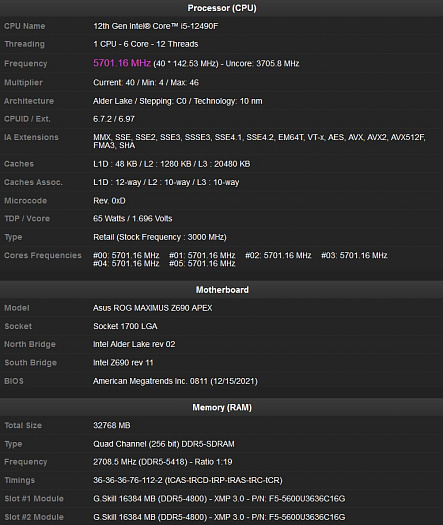Click timings 36-36-36-76-112-2 value
Screen dimensions: 443x525
pyautogui.click(x=188, y=480)
